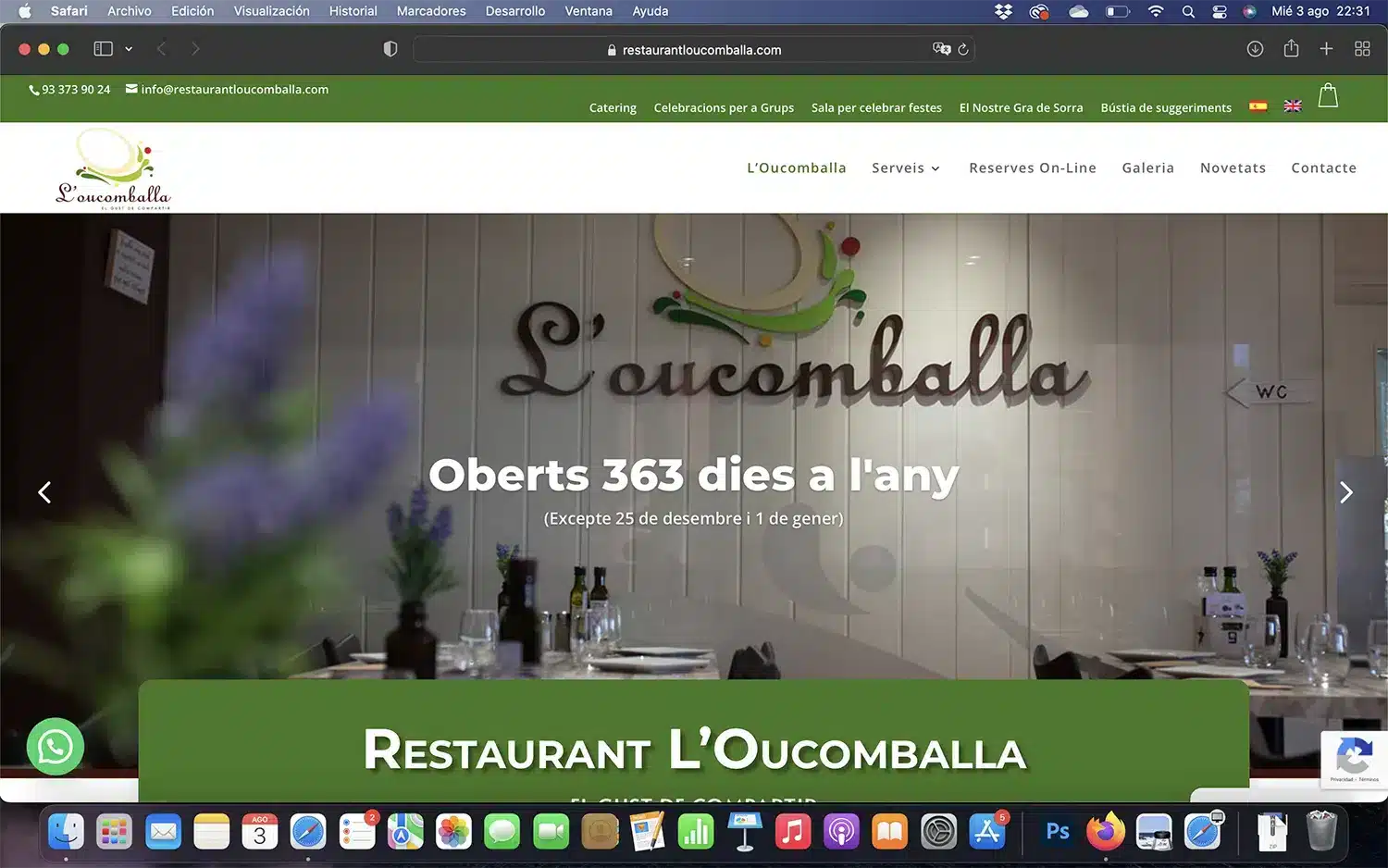Open the Safari share icon
Image resolution: width=1388 pixels, height=868 pixels.
coord(1291,49)
